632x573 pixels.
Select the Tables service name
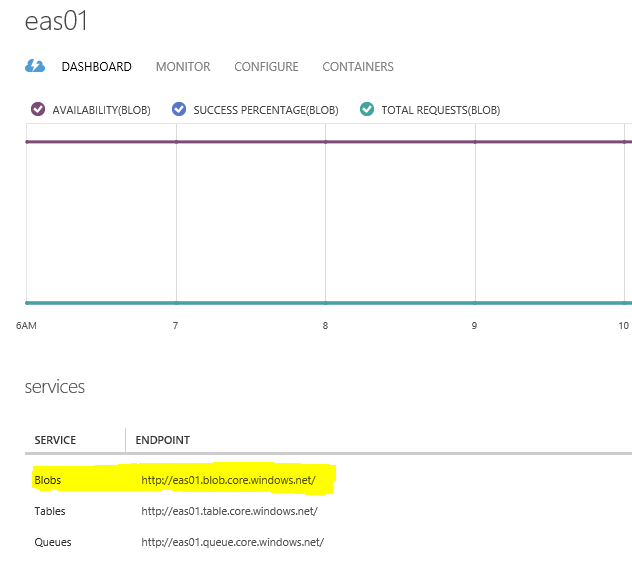(50, 511)
